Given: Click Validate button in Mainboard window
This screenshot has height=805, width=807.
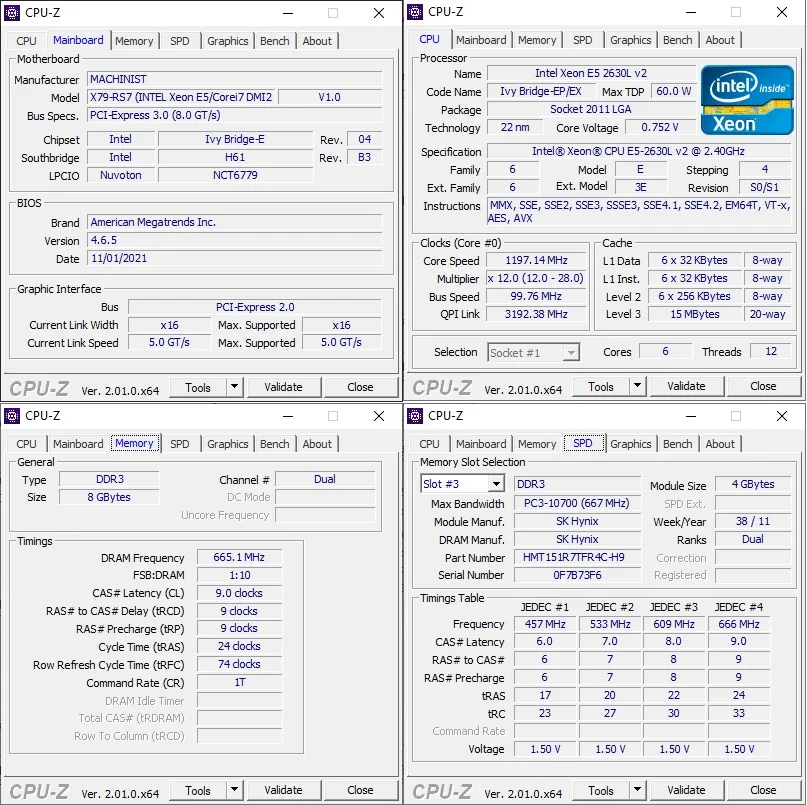Looking at the screenshot, I should 284,387.
